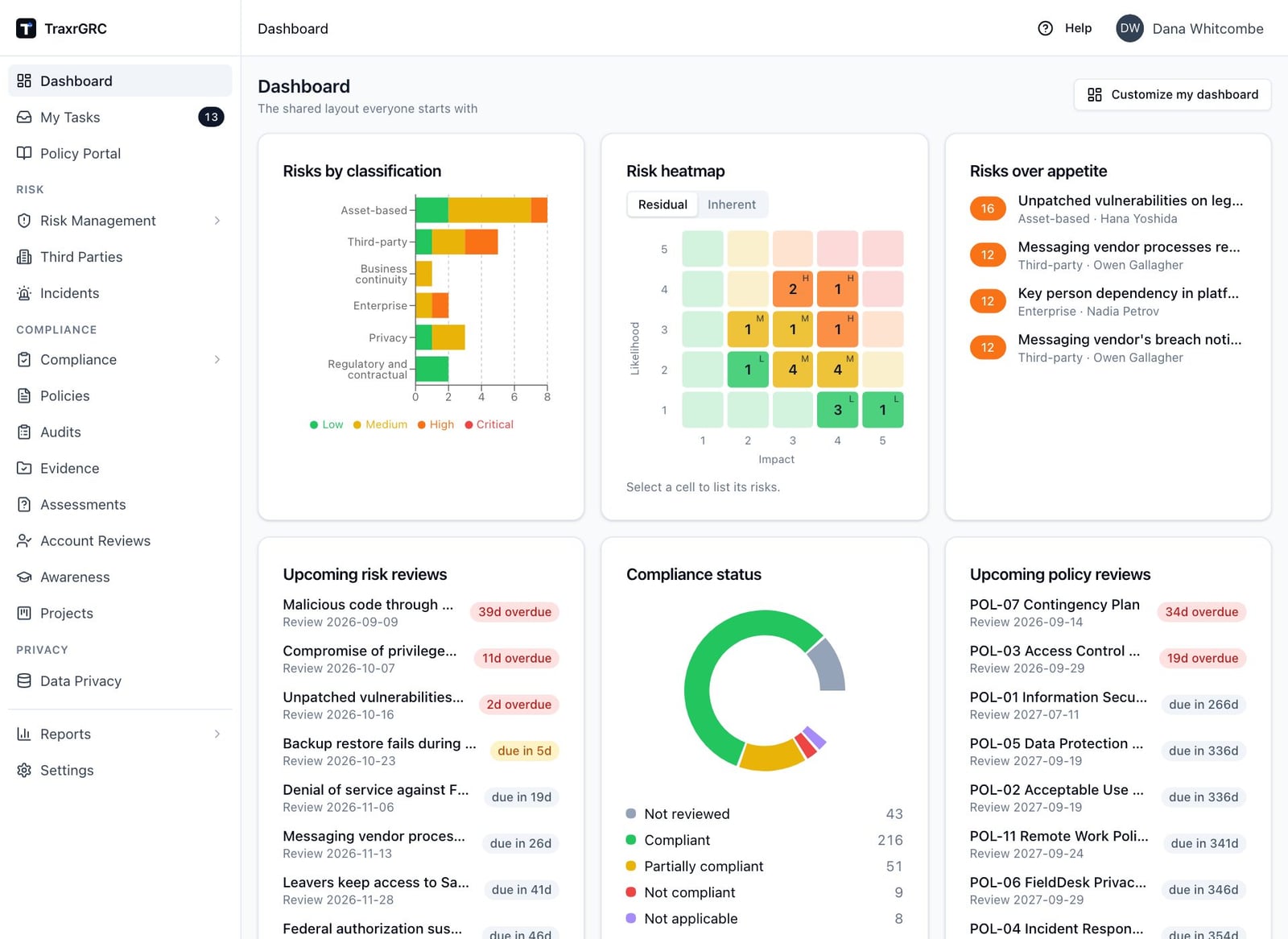Click Customize my dashboard button
The width and height of the screenshot is (1288, 939).
(1172, 94)
